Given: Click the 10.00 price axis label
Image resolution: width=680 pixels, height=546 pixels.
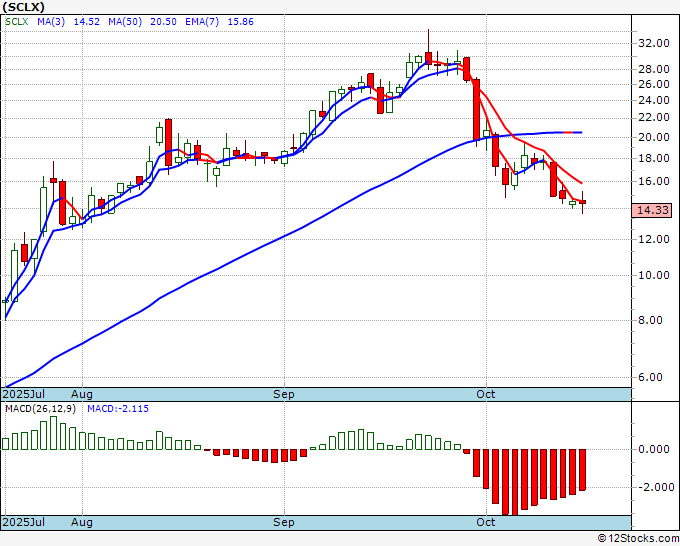Looking at the screenshot, I should point(654,275).
